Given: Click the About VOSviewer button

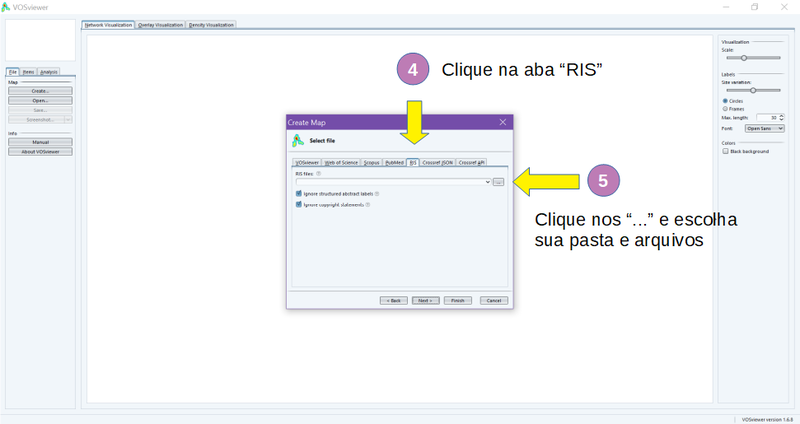Looking at the screenshot, I should 40,152.
